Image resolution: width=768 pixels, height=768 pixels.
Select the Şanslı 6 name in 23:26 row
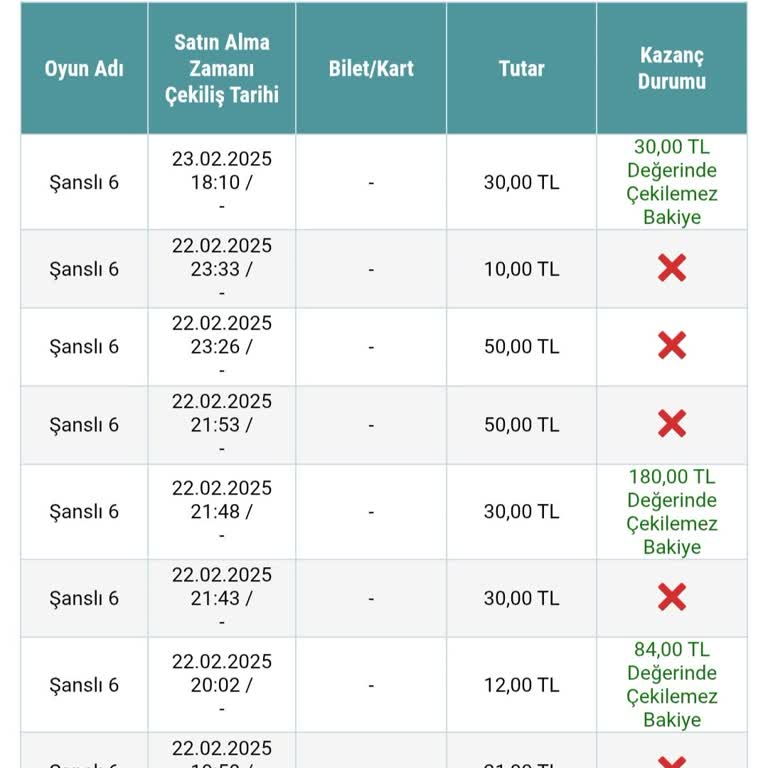click(x=84, y=346)
